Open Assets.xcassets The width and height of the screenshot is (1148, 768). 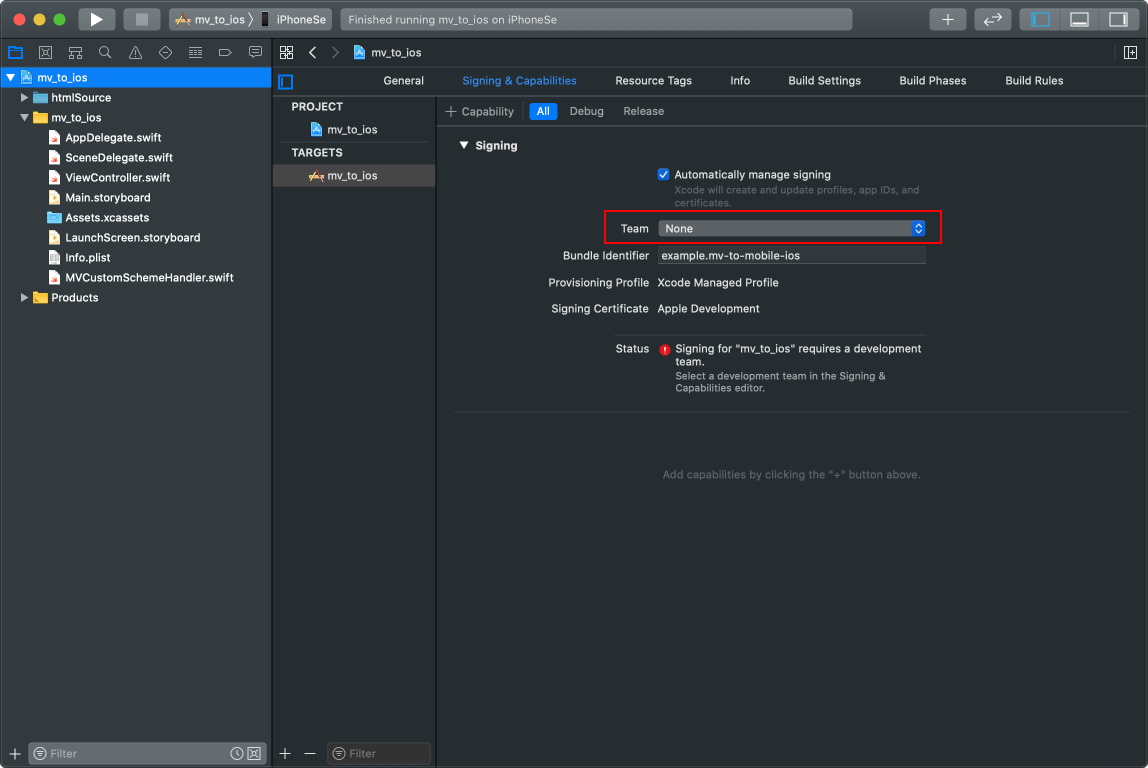tap(107, 217)
